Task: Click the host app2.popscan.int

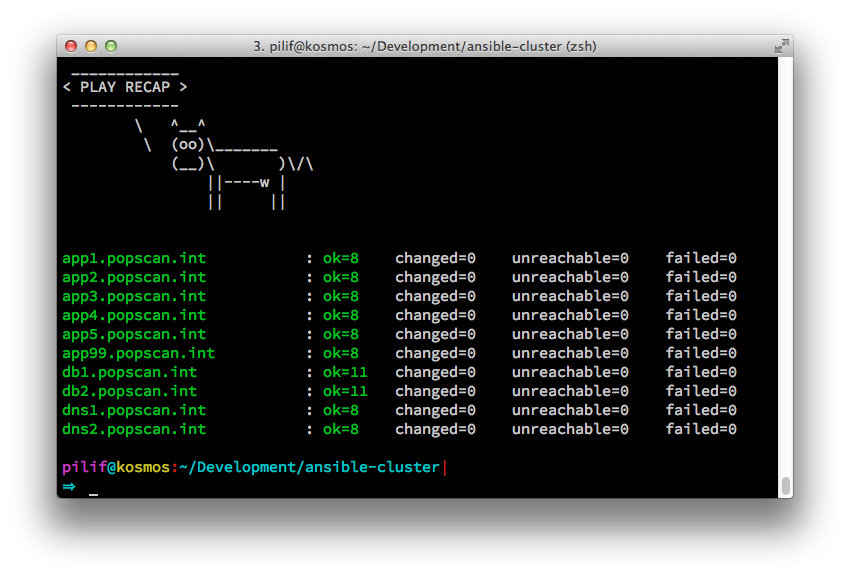Action: pos(134,277)
